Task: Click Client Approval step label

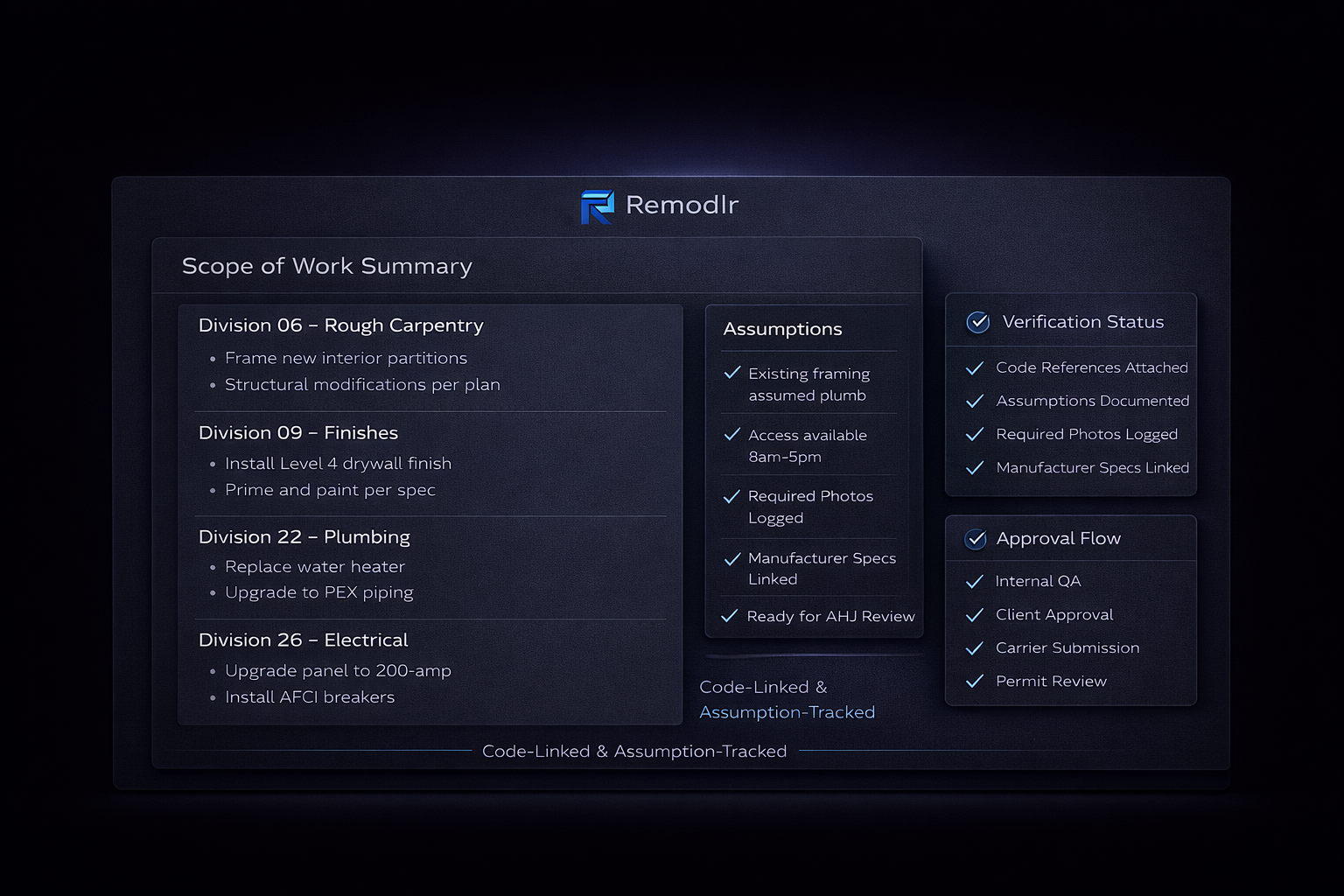Action: tap(1054, 615)
